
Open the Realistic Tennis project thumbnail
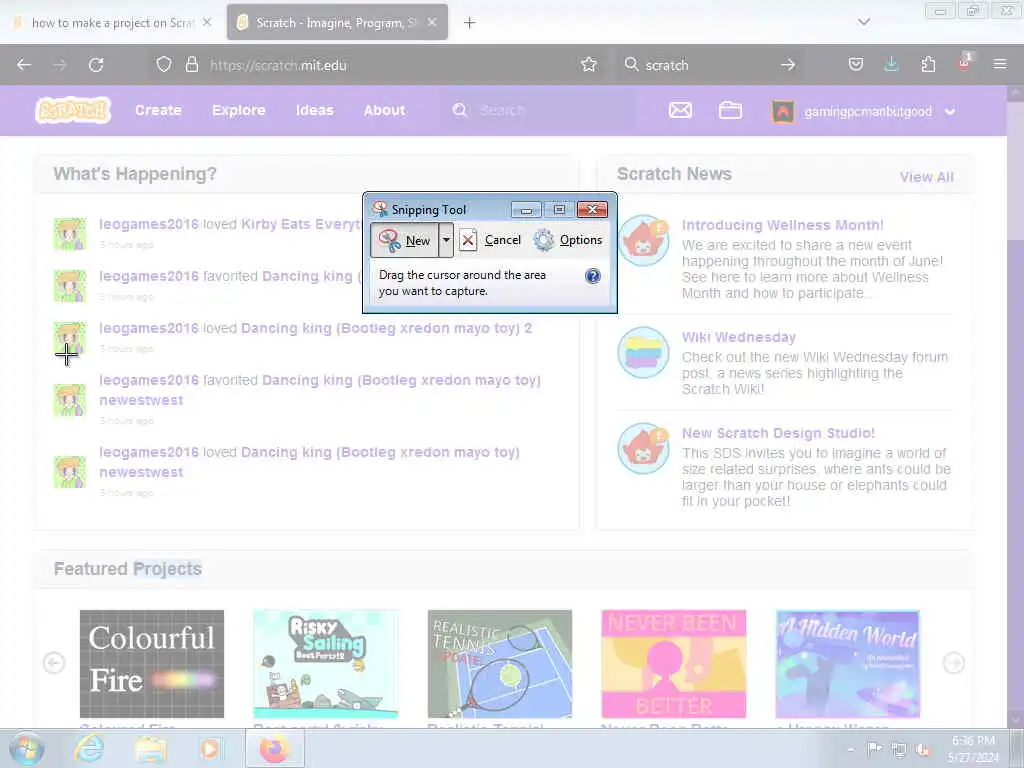[x=500, y=664]
